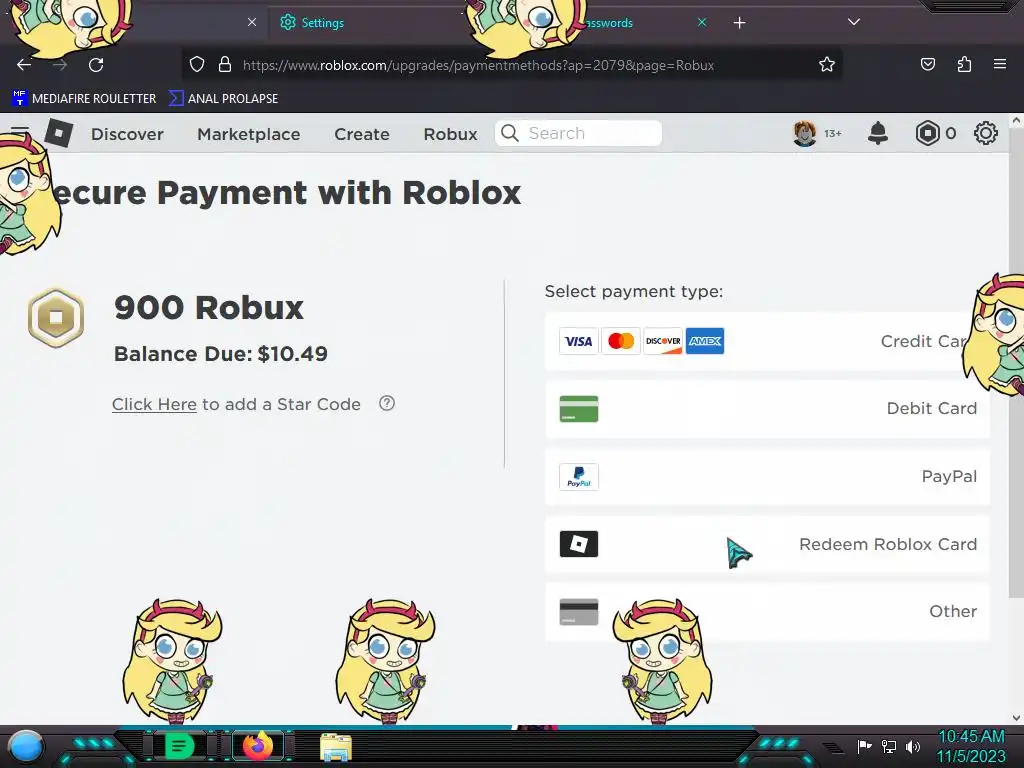This screenshot has width=1024, height=768.
Task: Open a new tab with the plus button
Action: [739, 23]
